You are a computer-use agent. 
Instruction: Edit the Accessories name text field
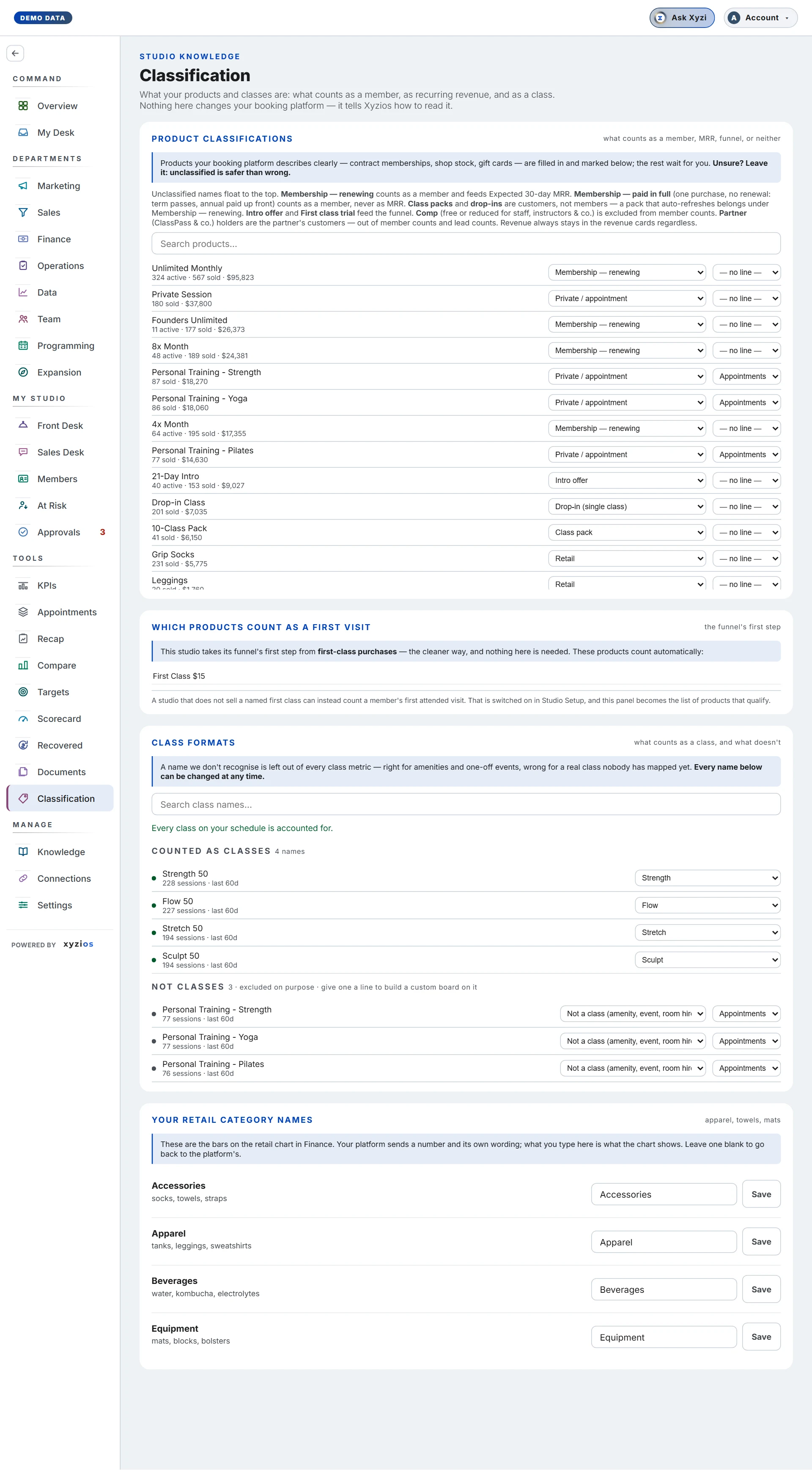[x=664, y=1194]
